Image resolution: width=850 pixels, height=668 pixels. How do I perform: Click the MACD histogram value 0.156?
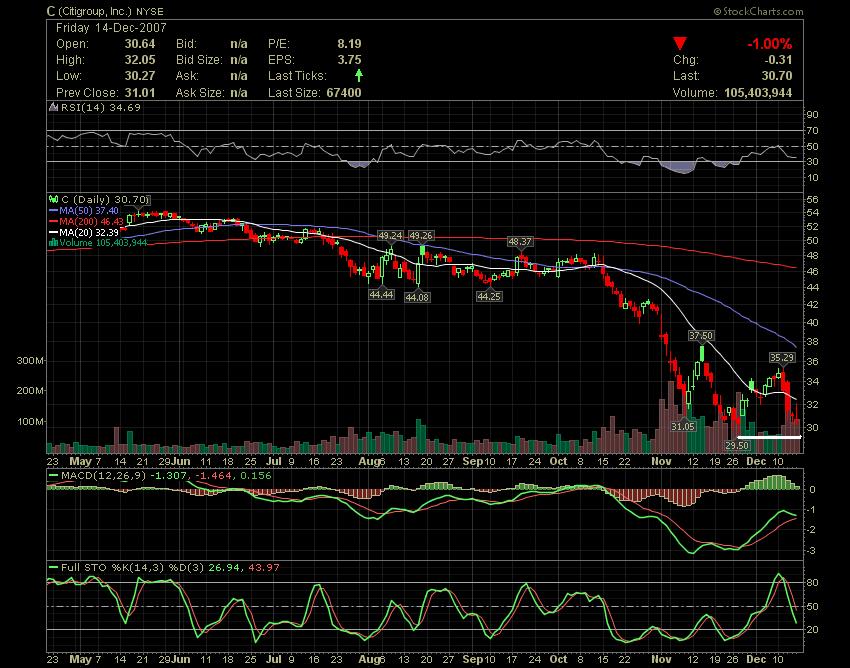[x=256, y=476]
